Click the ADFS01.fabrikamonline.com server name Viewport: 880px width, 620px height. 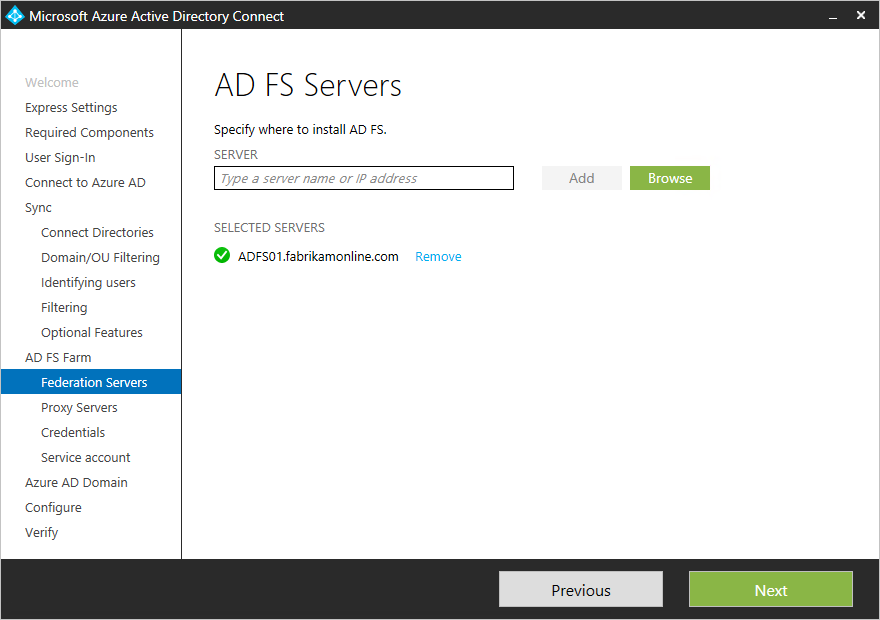click(318, 256)
